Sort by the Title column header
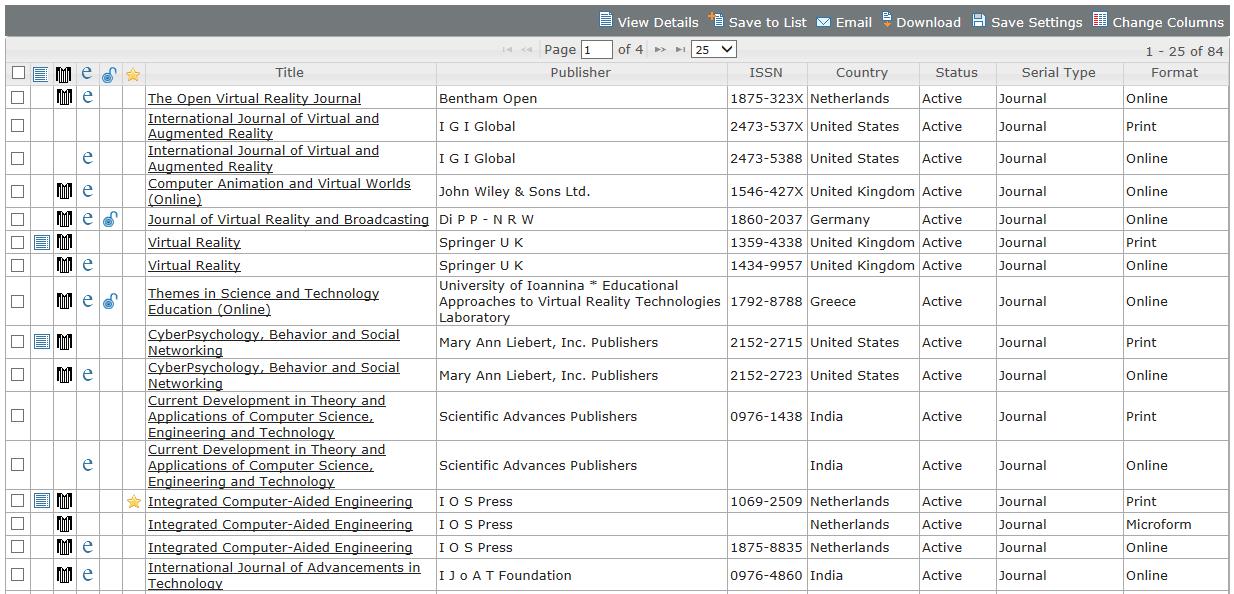Viewport: 1234px width, 594px height. coord(290,73)
